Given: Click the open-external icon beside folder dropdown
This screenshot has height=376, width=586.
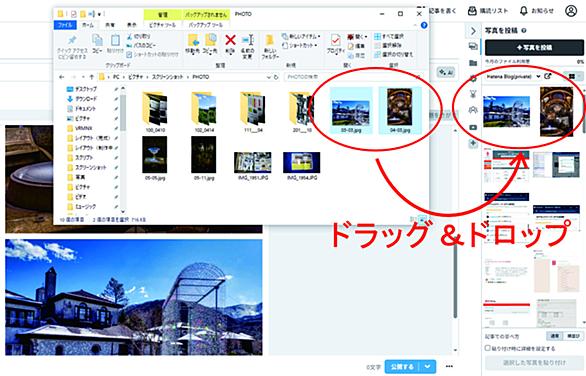Looking at the screenshot, I should (548, 76).
